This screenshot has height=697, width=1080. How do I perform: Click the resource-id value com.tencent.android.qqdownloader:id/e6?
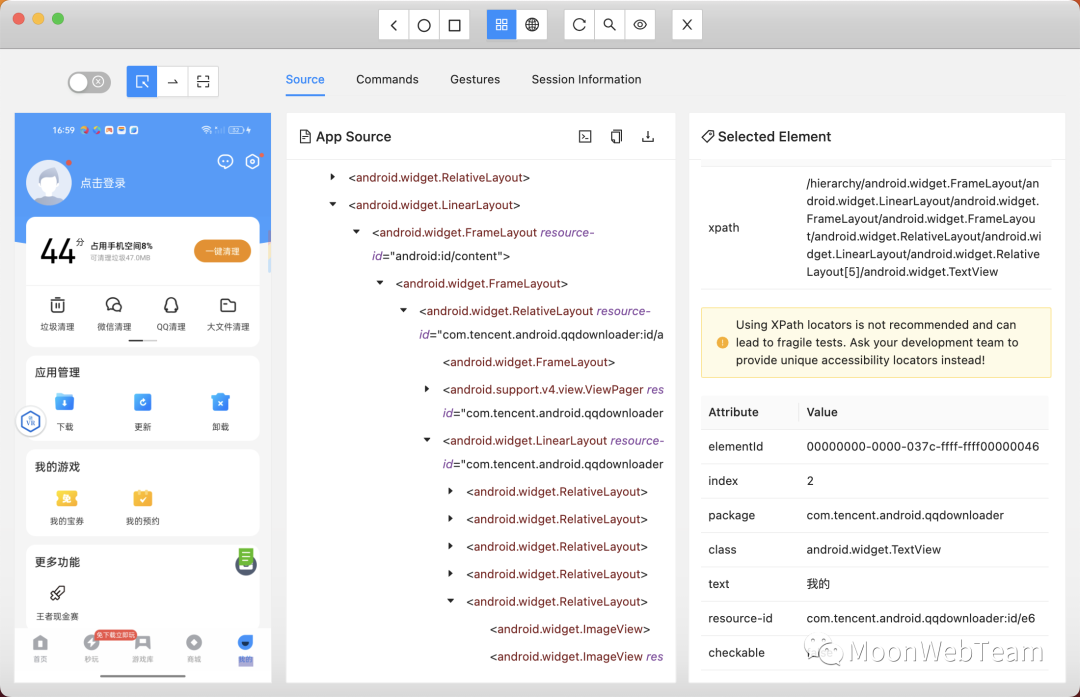(920, 618)
